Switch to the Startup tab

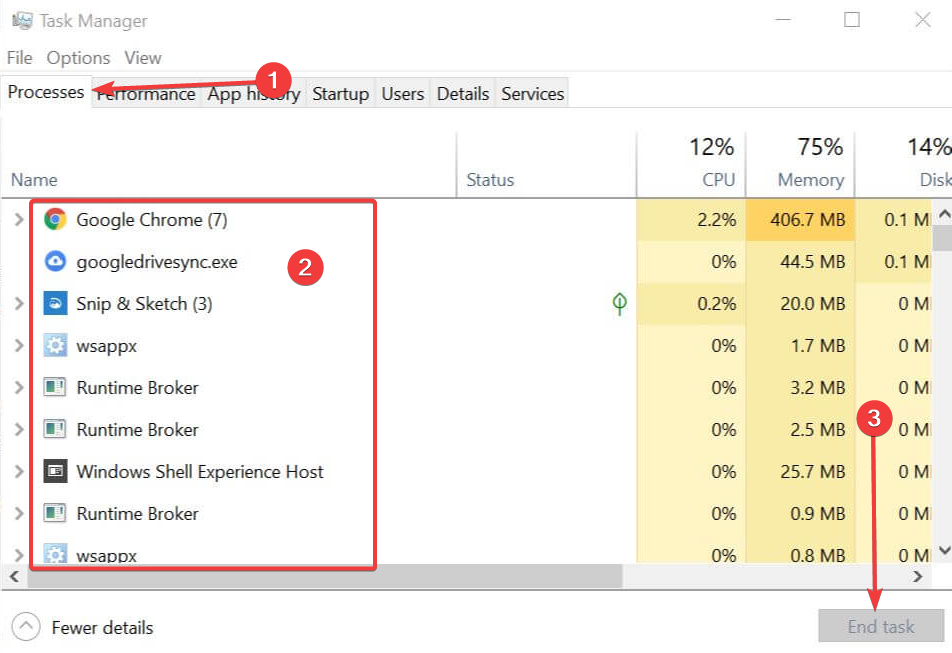coord(341,93)
